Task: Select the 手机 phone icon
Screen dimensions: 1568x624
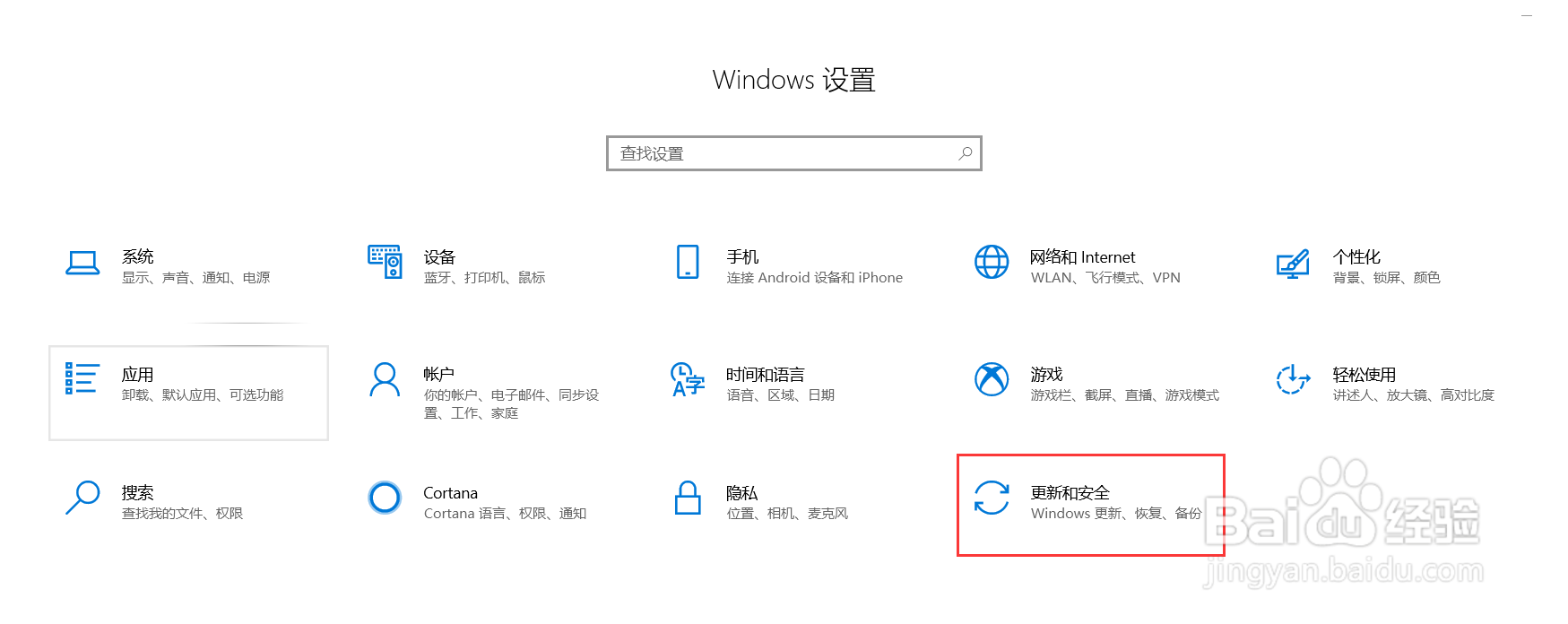Action: (x=688, y=262)
